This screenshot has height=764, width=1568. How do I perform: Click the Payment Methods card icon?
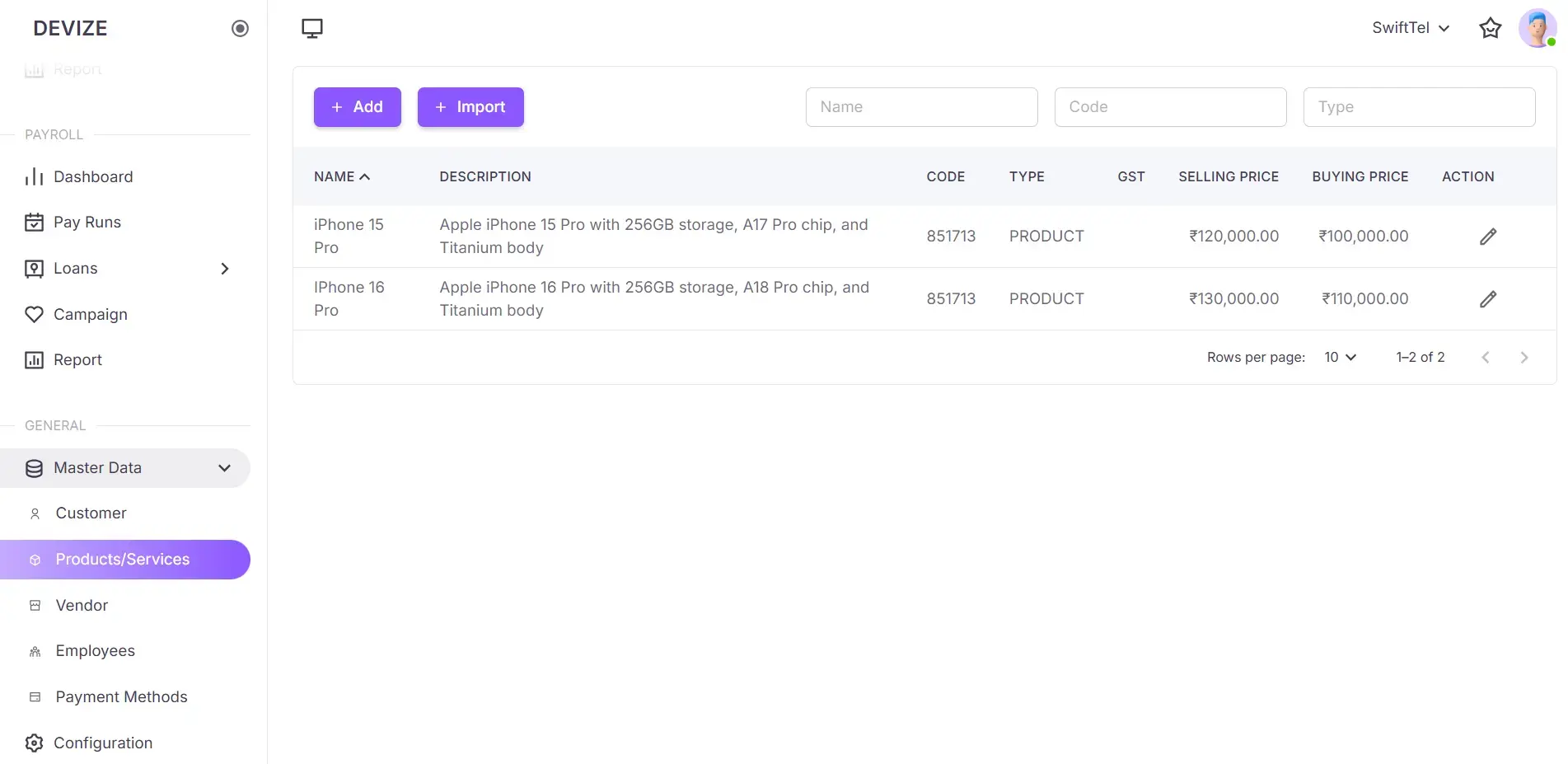point(35,697)
